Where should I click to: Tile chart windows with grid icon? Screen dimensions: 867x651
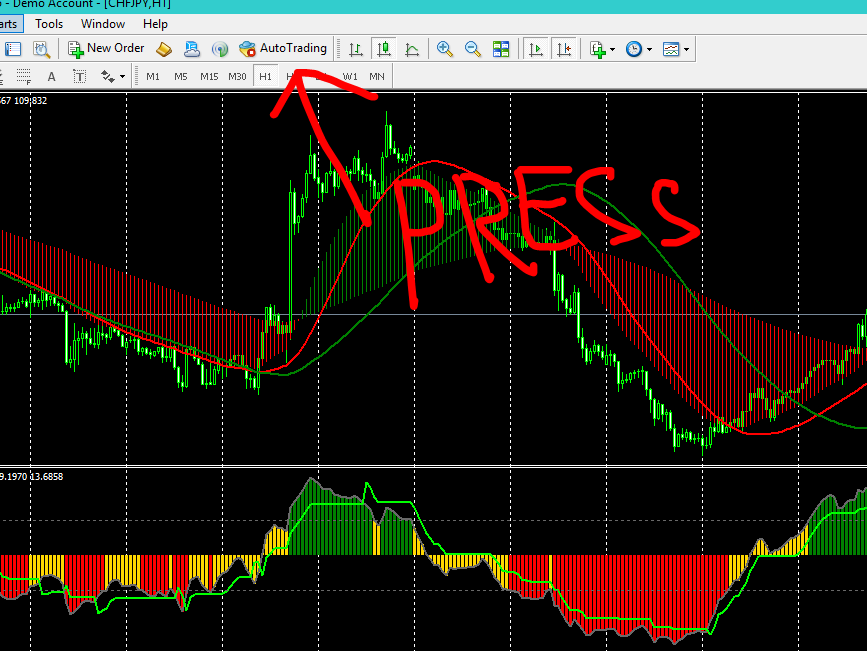501,49
